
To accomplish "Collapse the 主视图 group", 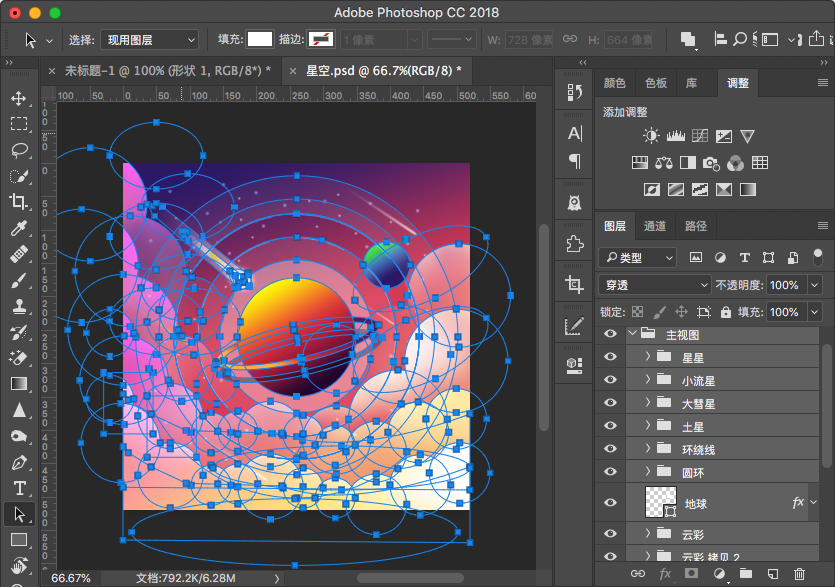I will [x=632, y=333].
